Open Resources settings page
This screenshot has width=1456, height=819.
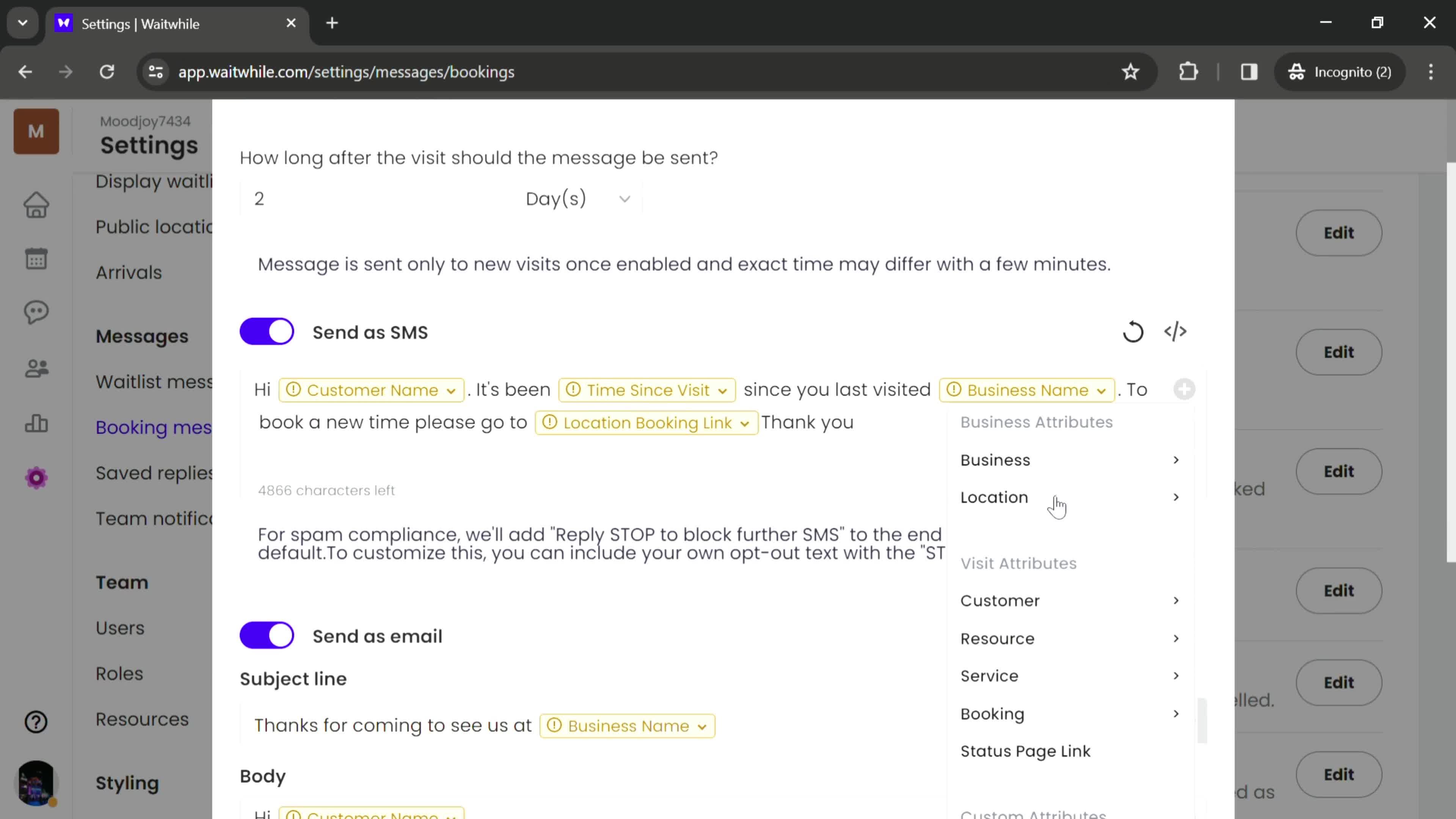tap(142, 720)
